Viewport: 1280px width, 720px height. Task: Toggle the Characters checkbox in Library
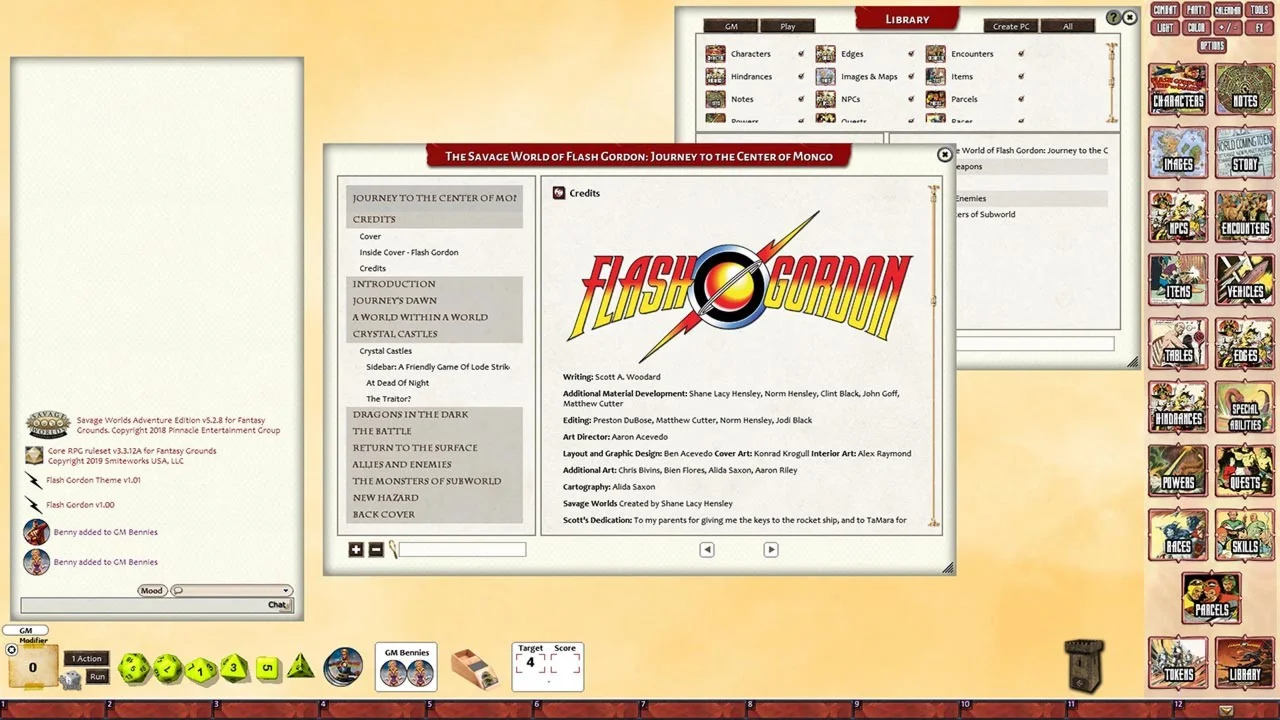(x=801, y=54)
